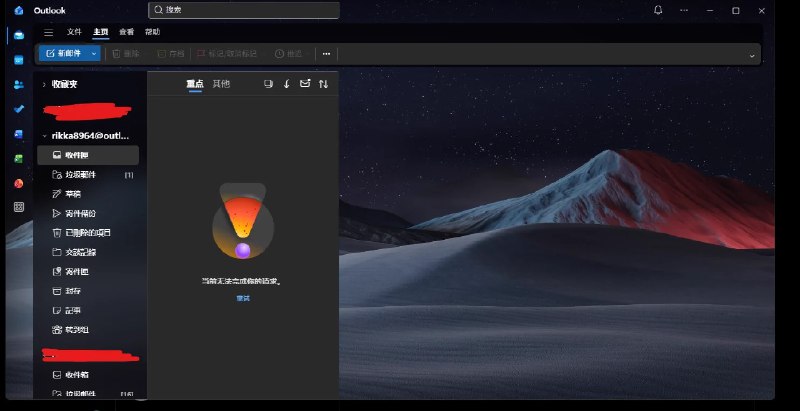Open the 文件 menu tab
The width and height of the screenshot is (800, 411).
(74, 32)
